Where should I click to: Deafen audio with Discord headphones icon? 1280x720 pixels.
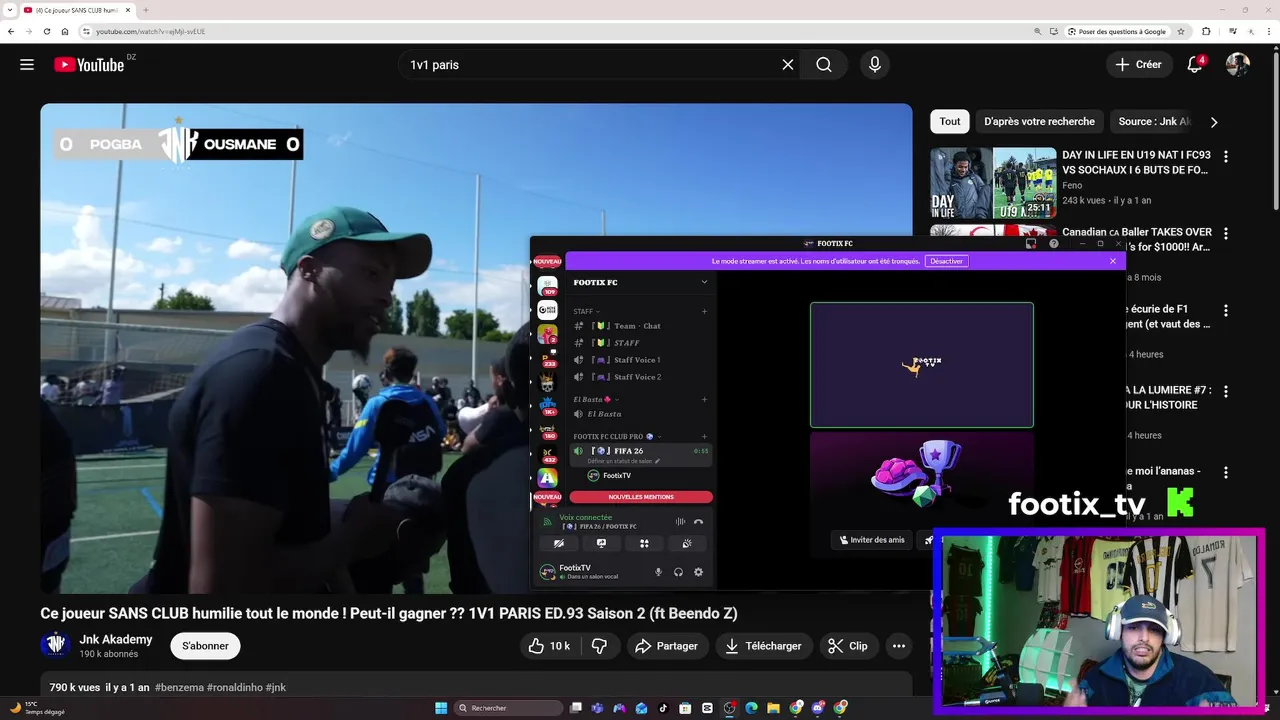(678, 572)
